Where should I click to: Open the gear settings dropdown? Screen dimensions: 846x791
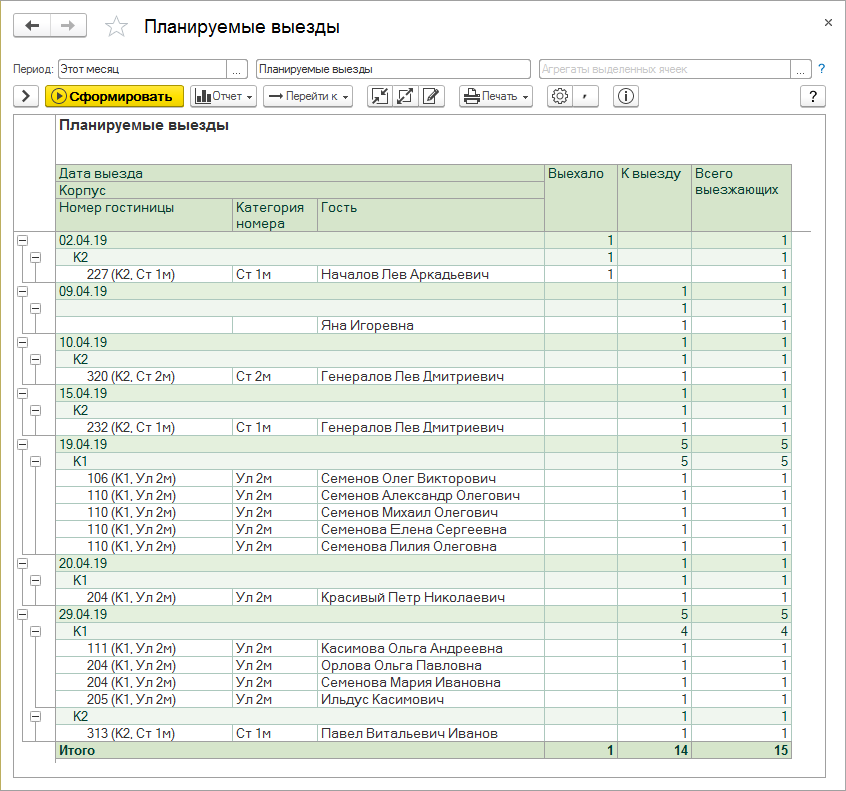[x=560, y=96]
